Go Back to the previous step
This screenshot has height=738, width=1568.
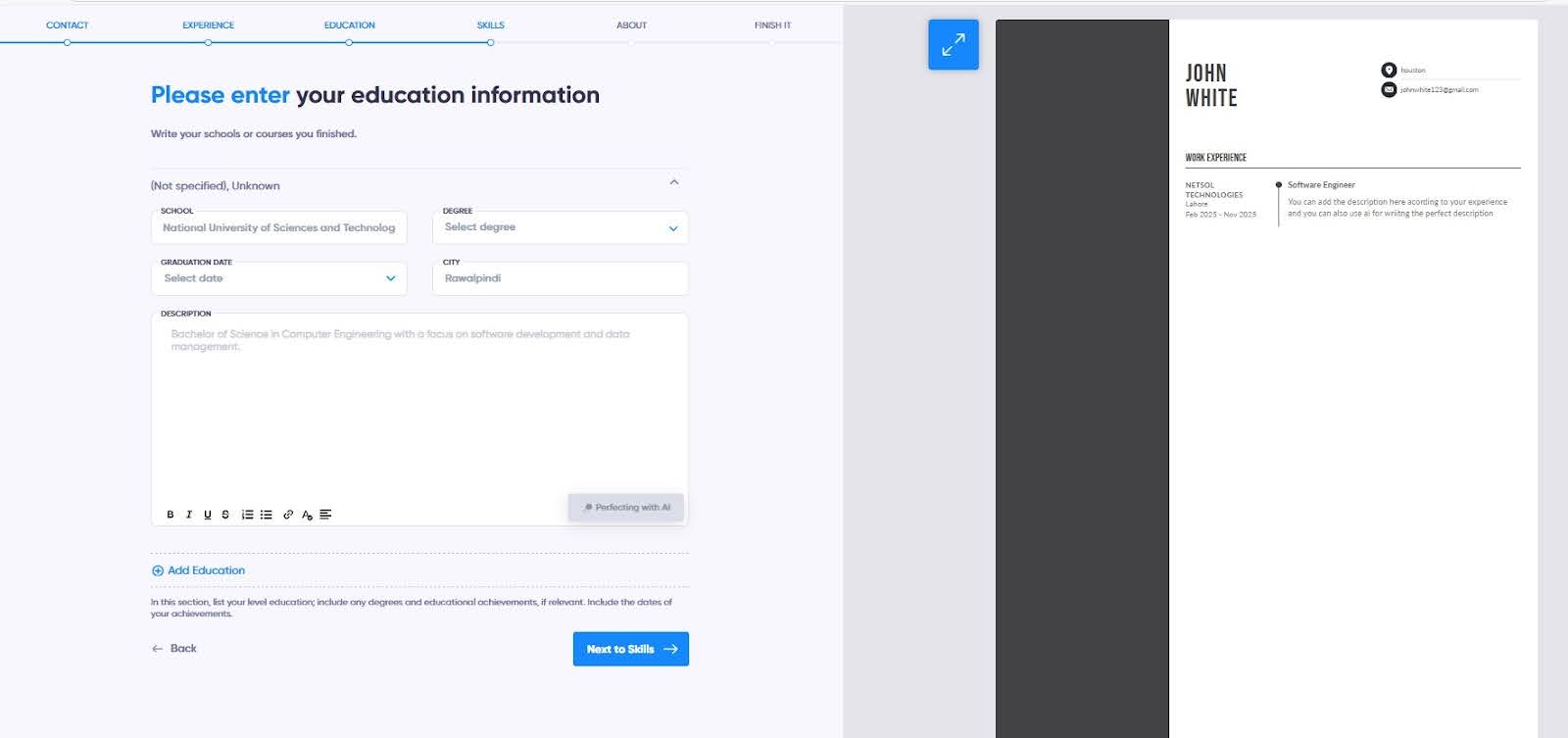[x=174, y=649]
